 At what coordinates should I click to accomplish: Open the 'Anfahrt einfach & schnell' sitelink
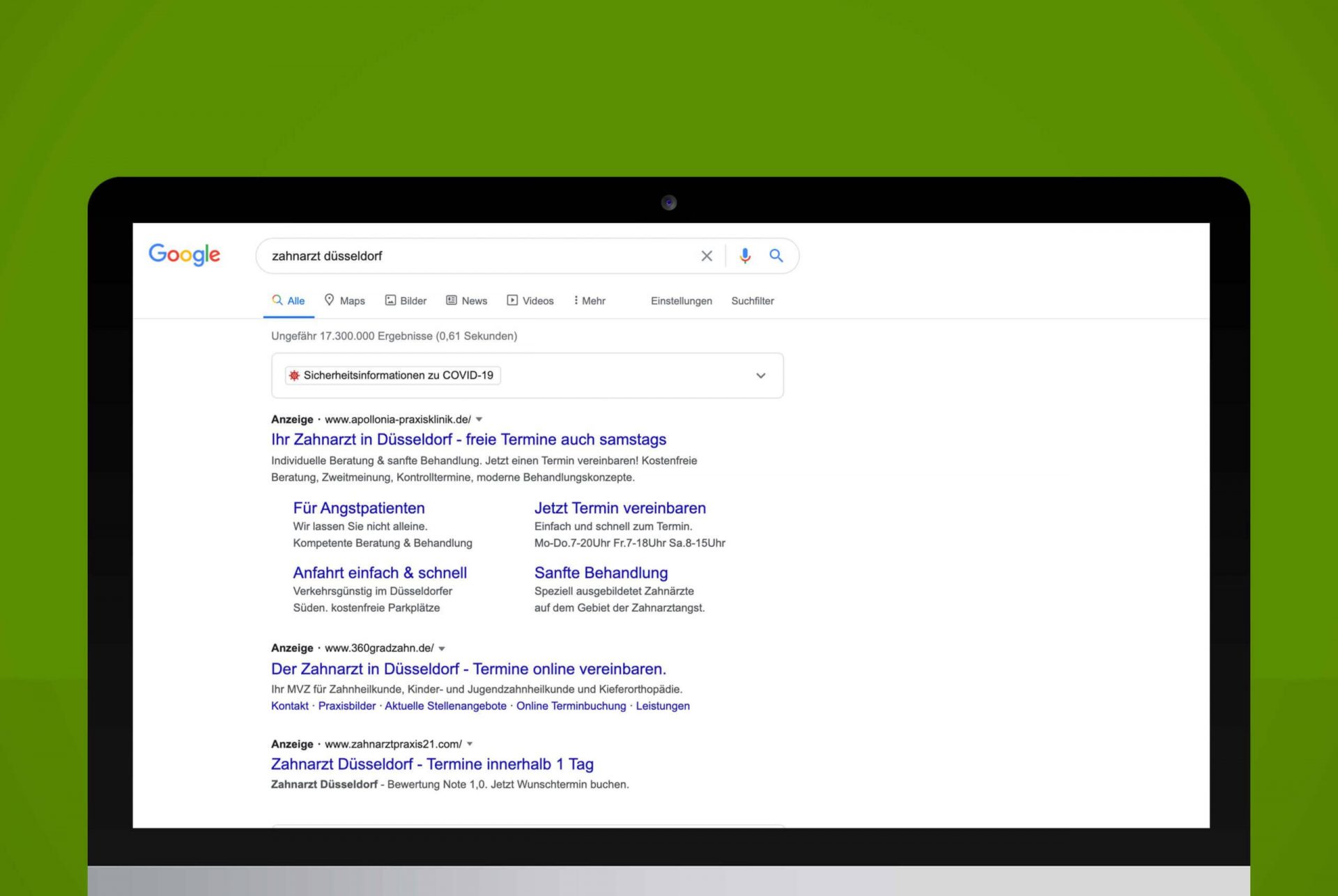click(380, 573)
